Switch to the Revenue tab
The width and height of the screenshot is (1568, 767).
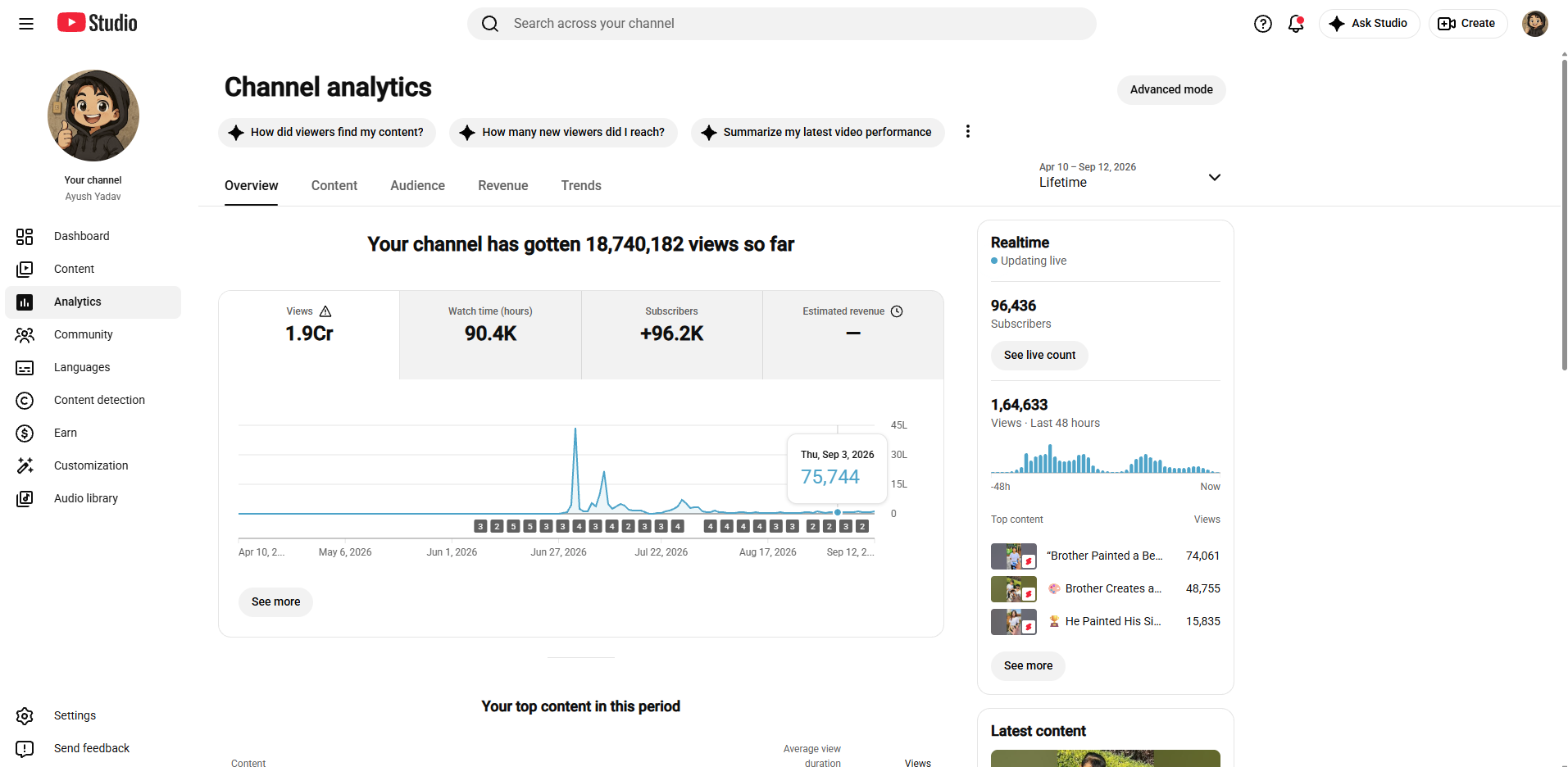(x=503, y=186)
